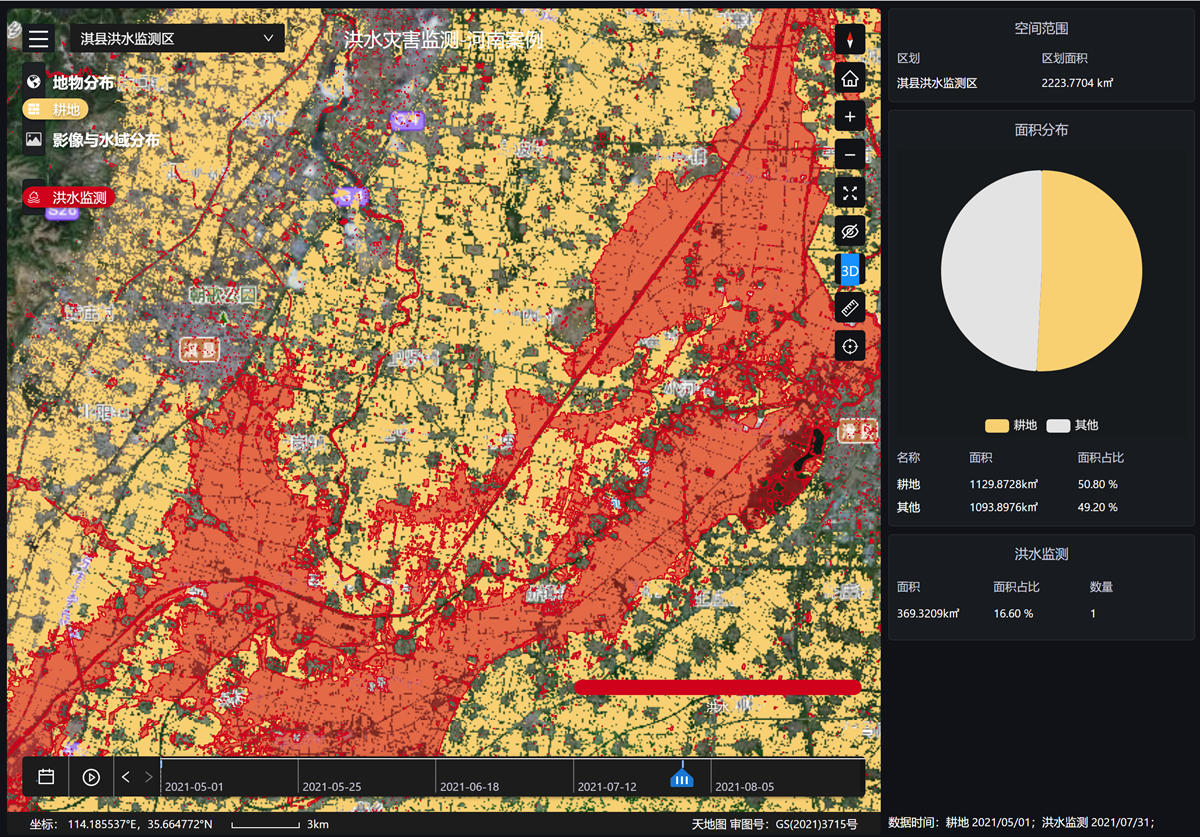Click the 耕地 legend swatch

pyautogui.click(x=996, y=425)
